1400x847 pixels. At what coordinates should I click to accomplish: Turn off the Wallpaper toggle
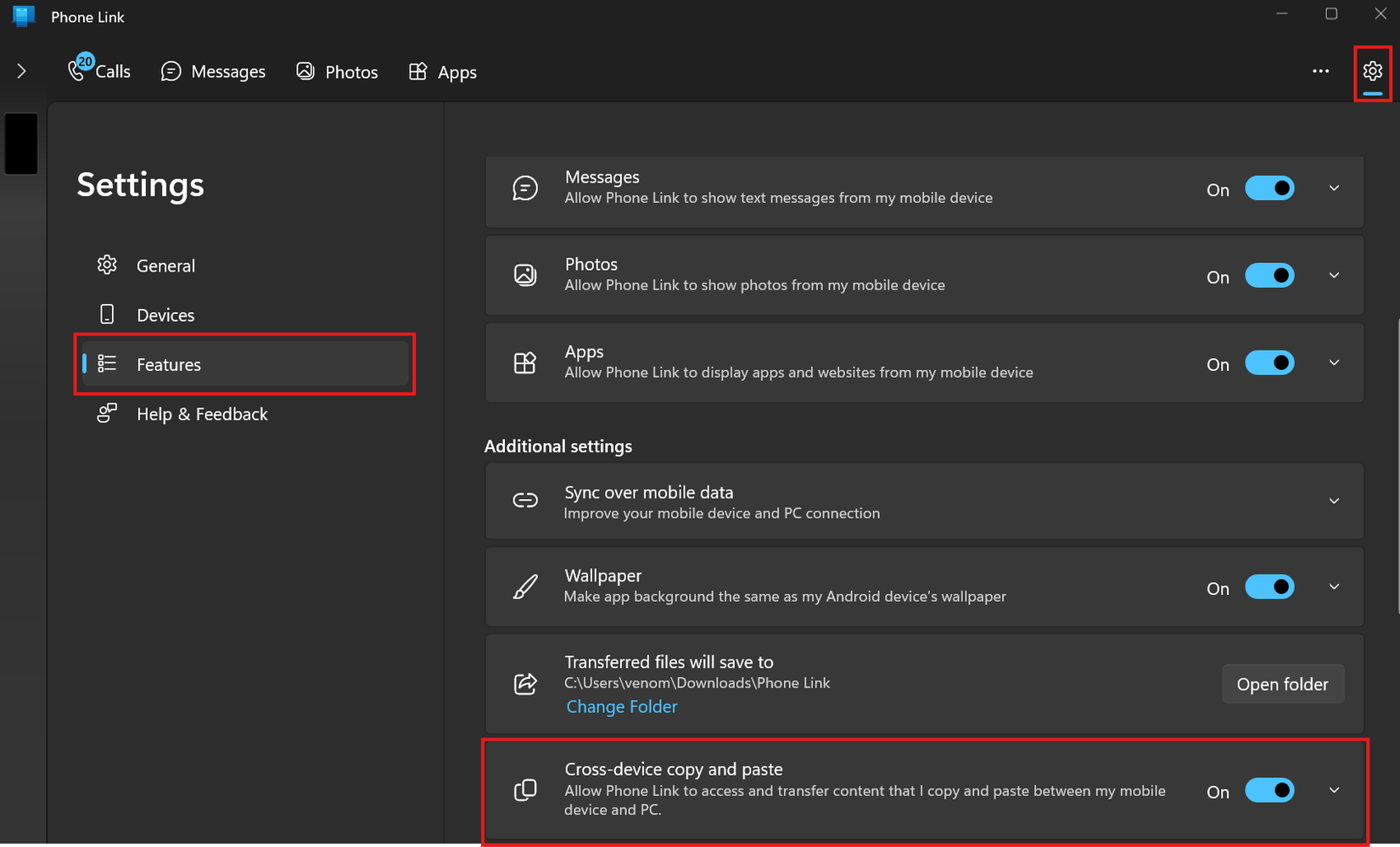[x=1269, y=586]
